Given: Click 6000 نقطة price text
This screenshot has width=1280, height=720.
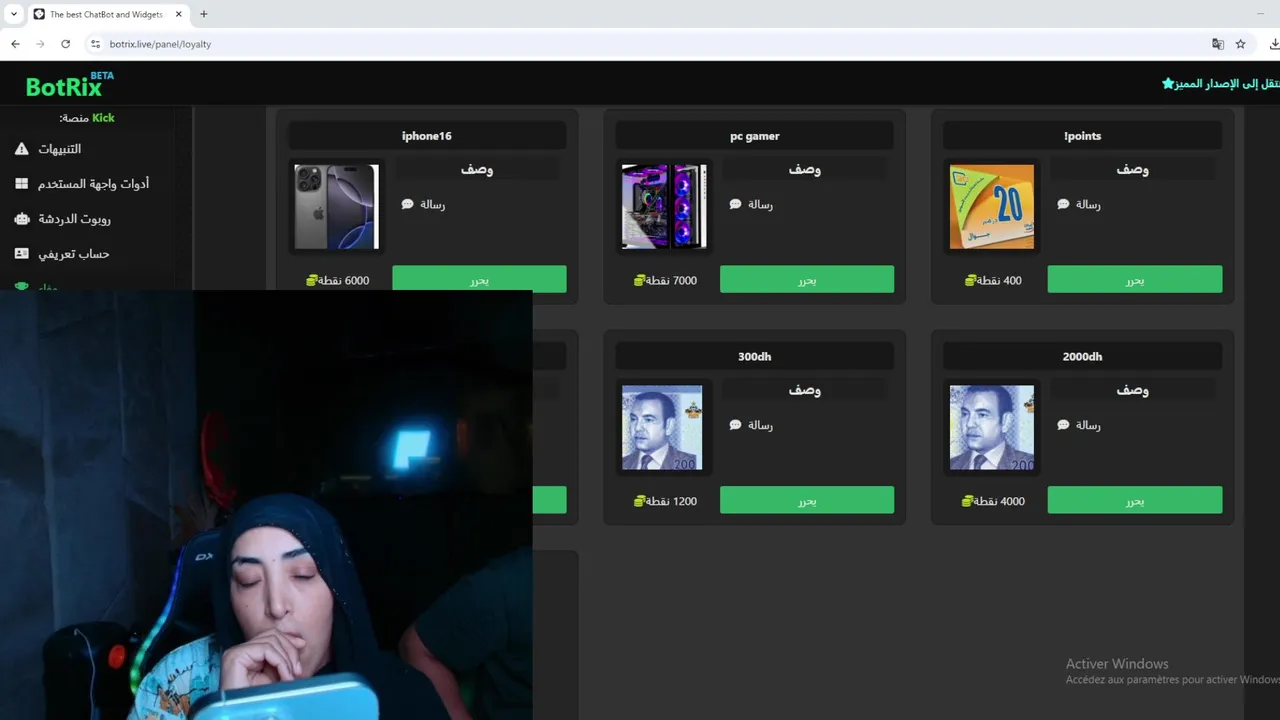Looking at the screenshot, I should pyautogui.click(x=345, y=281).
